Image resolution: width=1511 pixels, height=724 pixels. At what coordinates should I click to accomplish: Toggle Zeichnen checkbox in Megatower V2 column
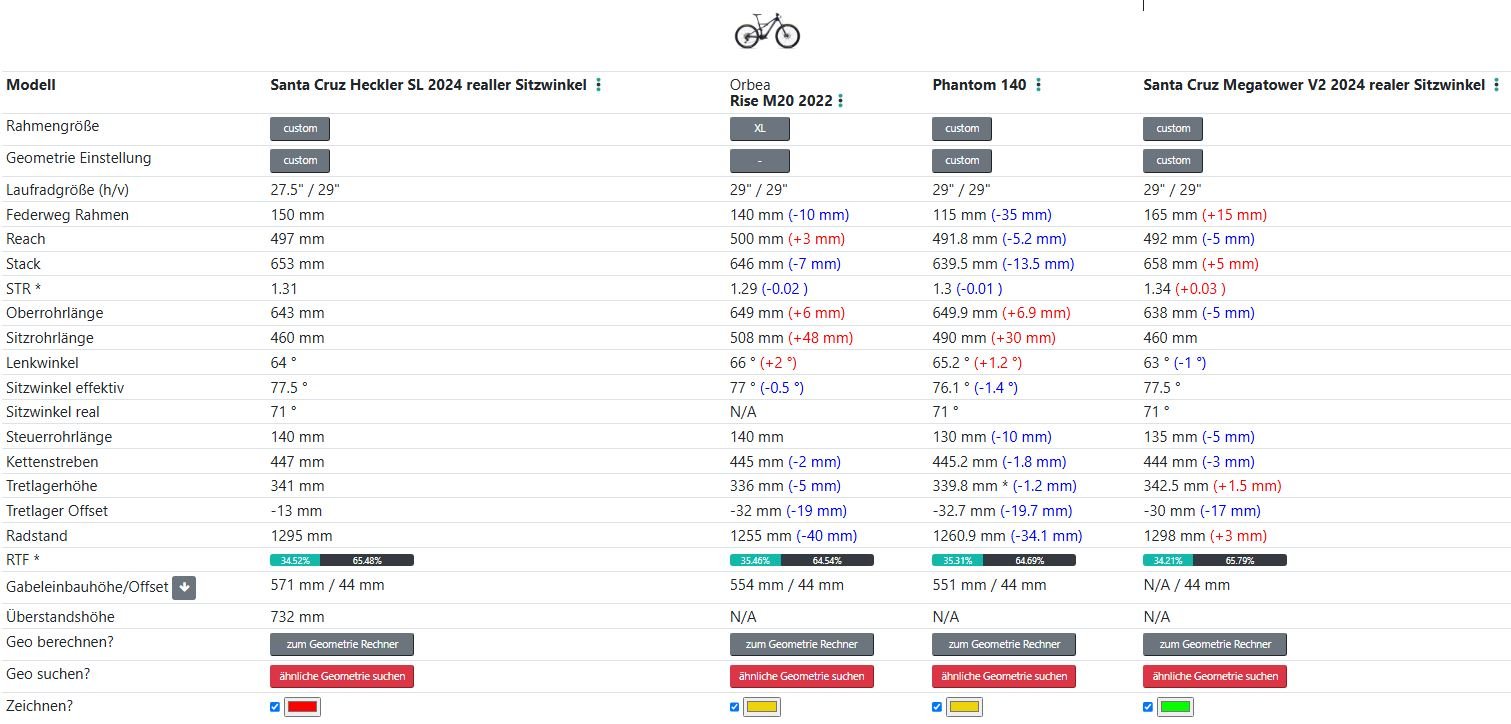(1148, 707)
